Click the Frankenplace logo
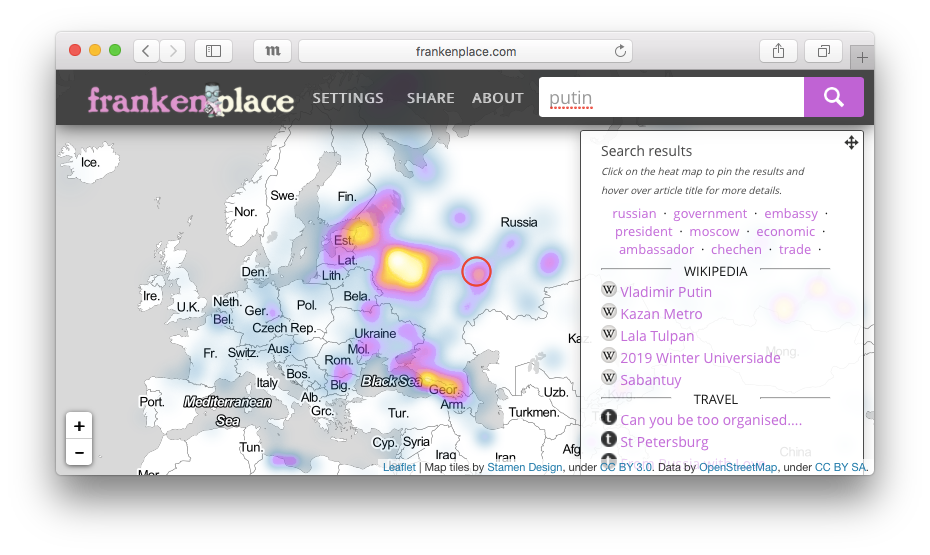This screenshot has width=930, height=555. click(190, 100)
